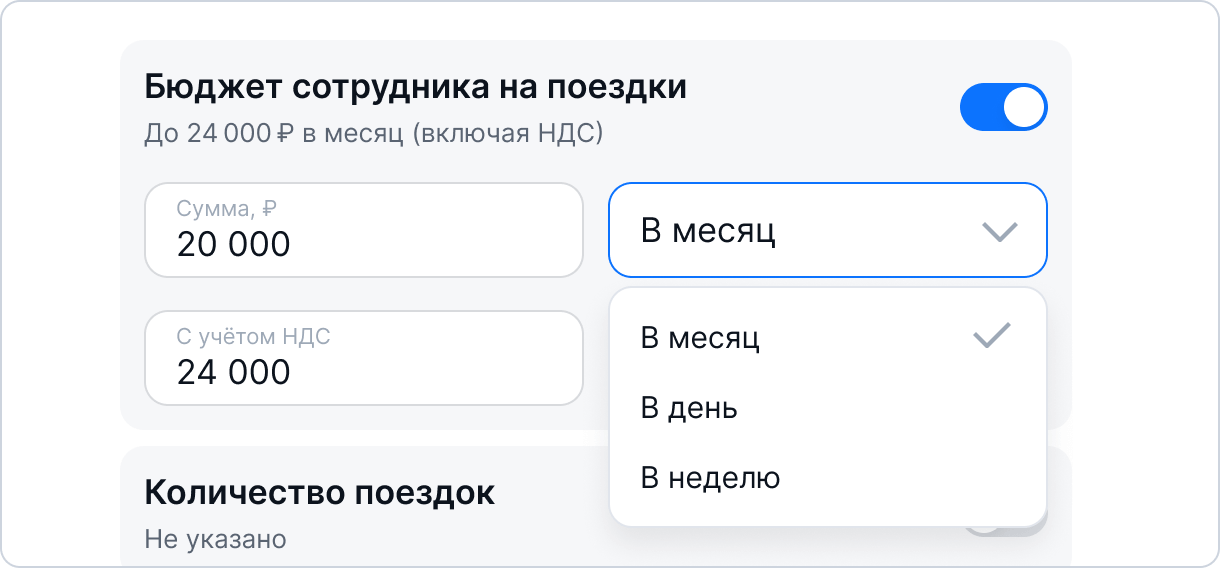Click the selected "В месяц" text in combo box
The height and width of the screenshot is (568, 1220).
(708, 231)
